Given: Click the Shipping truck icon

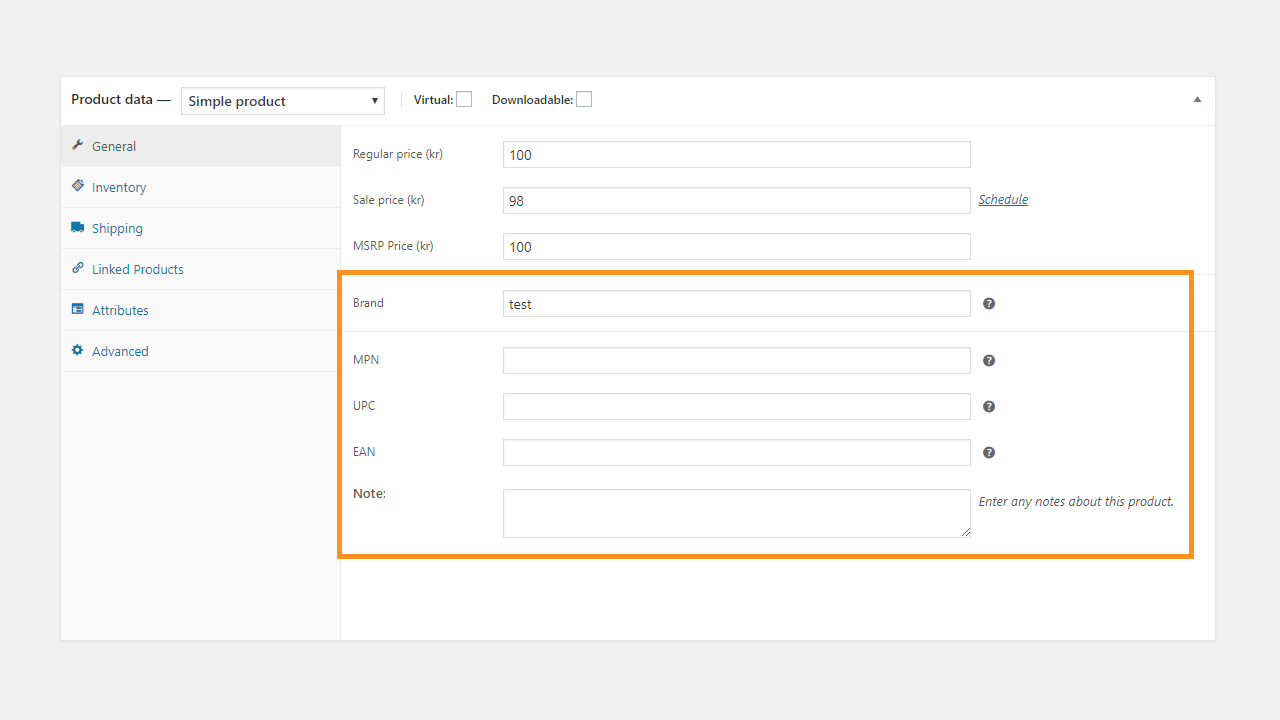Looking at the screenshot, I should [78, 227].
